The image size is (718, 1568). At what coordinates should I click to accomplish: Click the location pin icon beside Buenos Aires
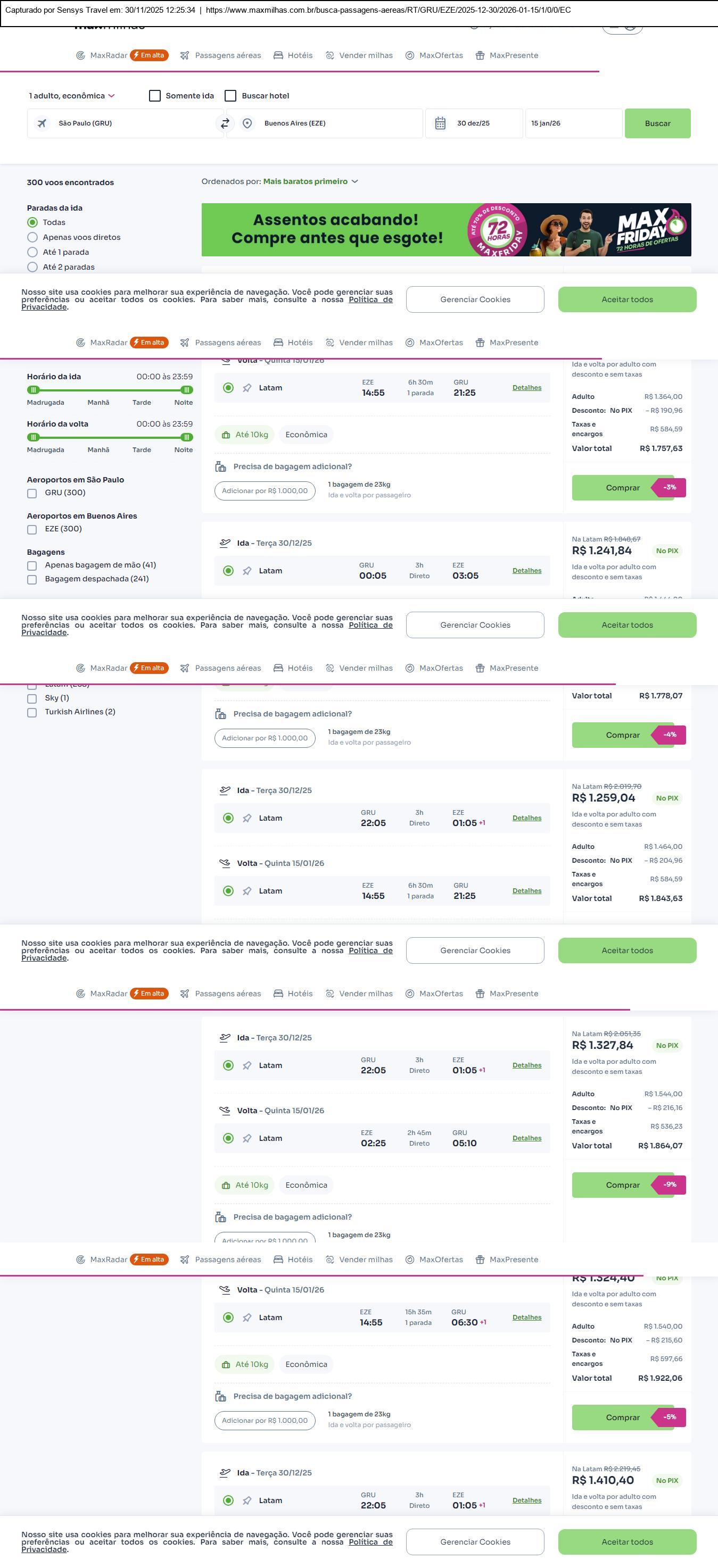point(247,123)
